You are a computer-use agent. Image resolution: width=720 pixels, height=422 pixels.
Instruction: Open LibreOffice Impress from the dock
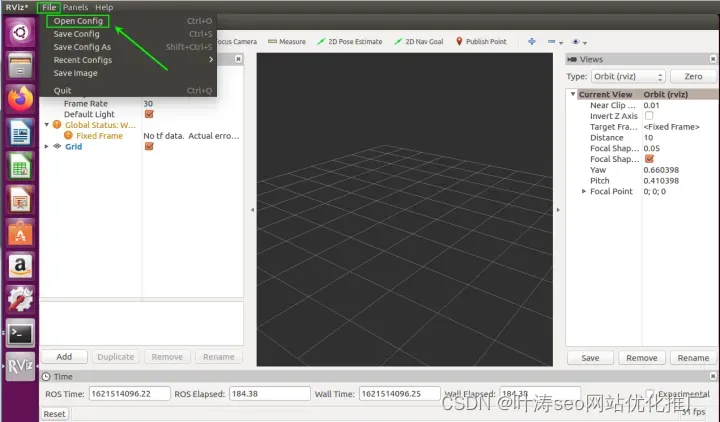20,199
